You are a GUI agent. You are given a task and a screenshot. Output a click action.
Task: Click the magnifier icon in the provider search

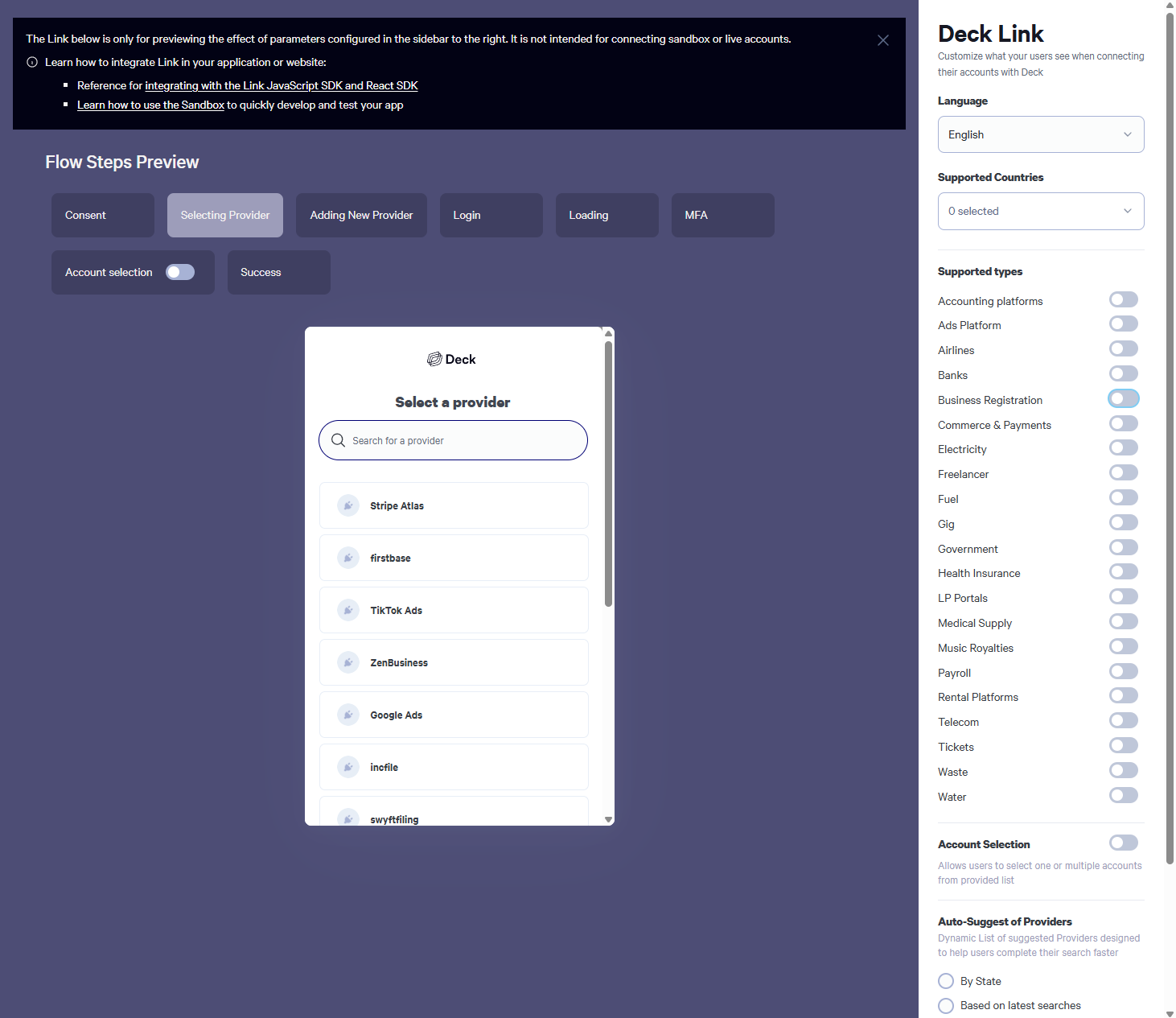click(x=339, y=440)
